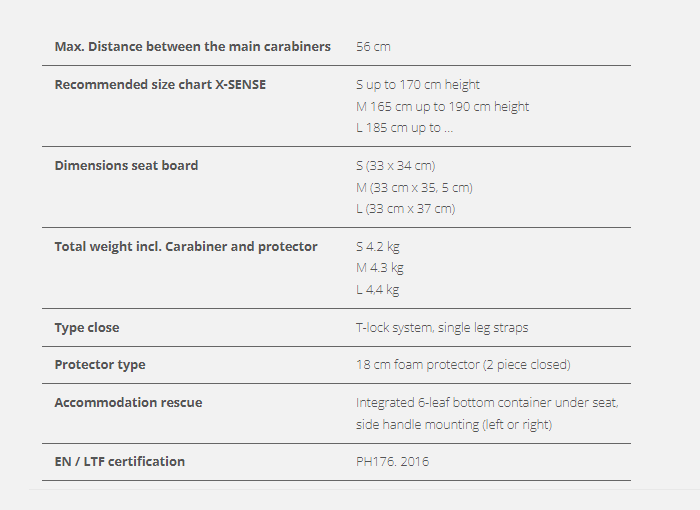Click the "Max. Distance between the main carabiners" label
The width and height of the screenshot is (700, 510).
click(x=192, y=47)
